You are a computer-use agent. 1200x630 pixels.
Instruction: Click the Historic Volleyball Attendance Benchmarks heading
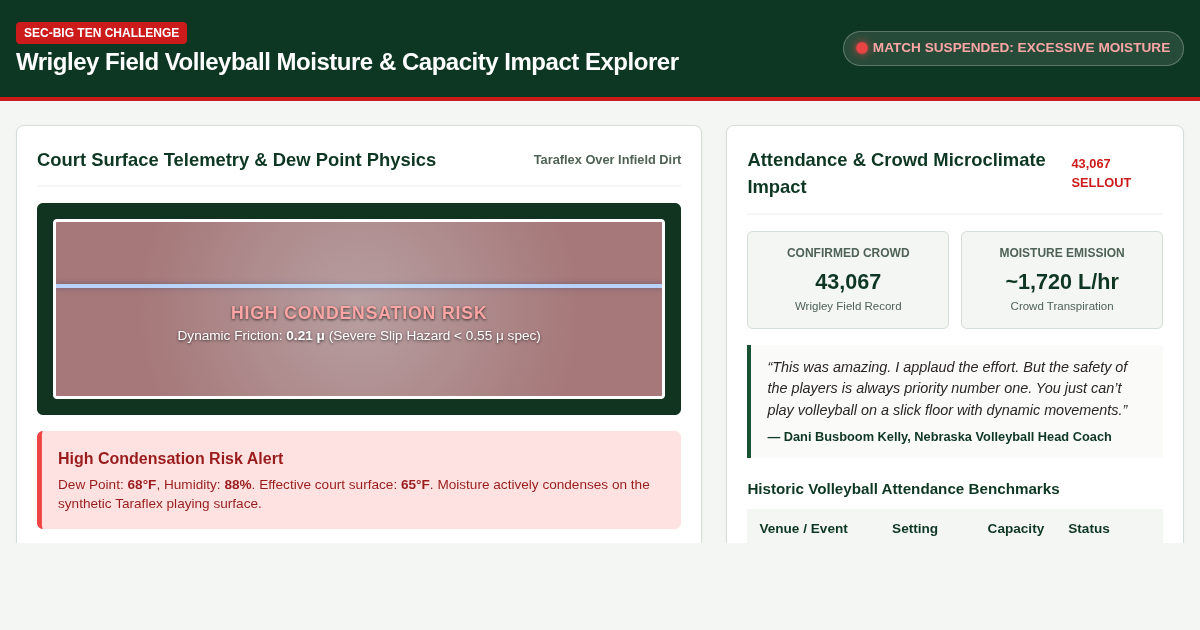(x=903, y=489)
